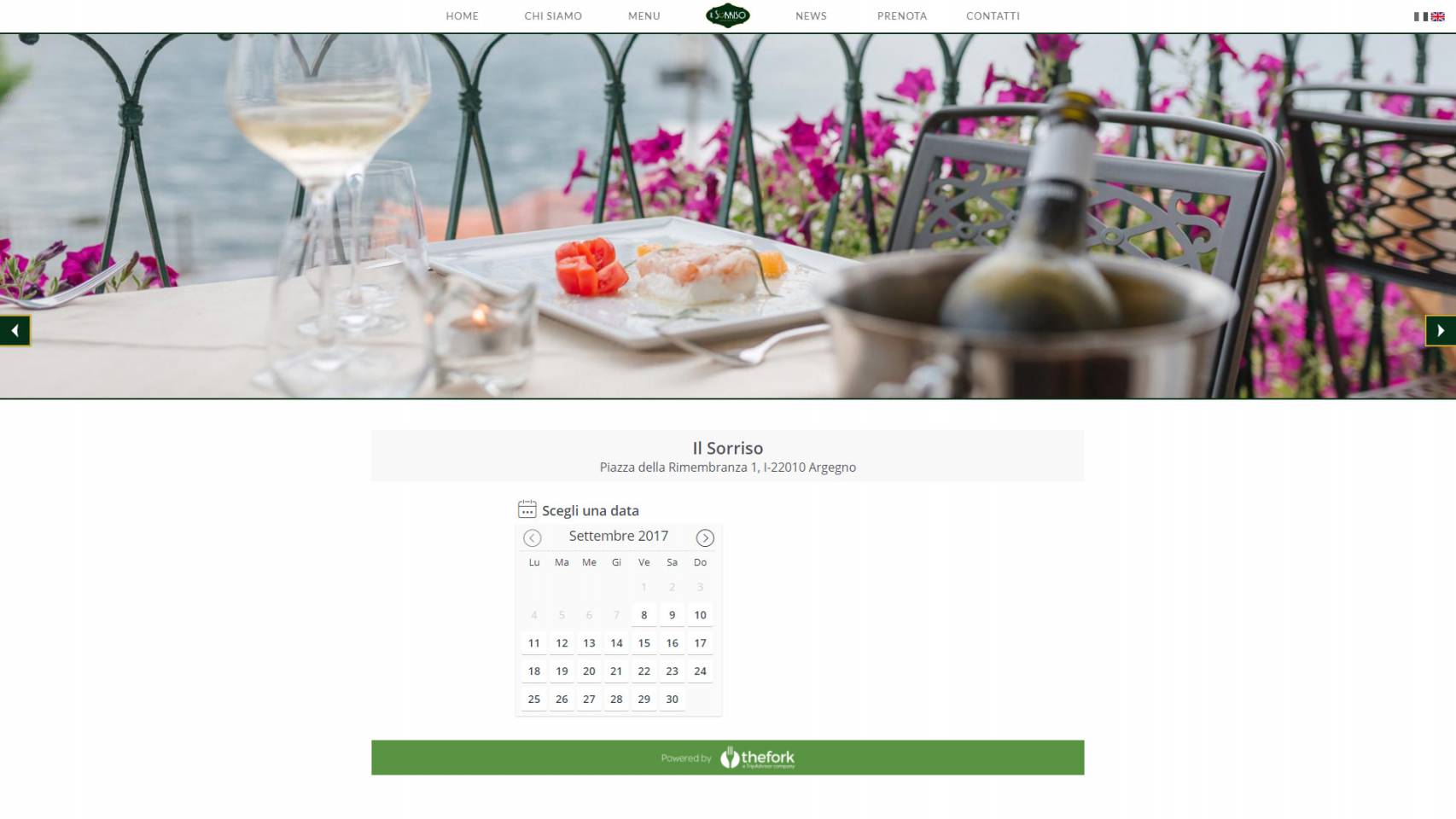Click thefork logo link in green bar
The width and height of the screenshot is (1456, 819).
click(757, 758)
